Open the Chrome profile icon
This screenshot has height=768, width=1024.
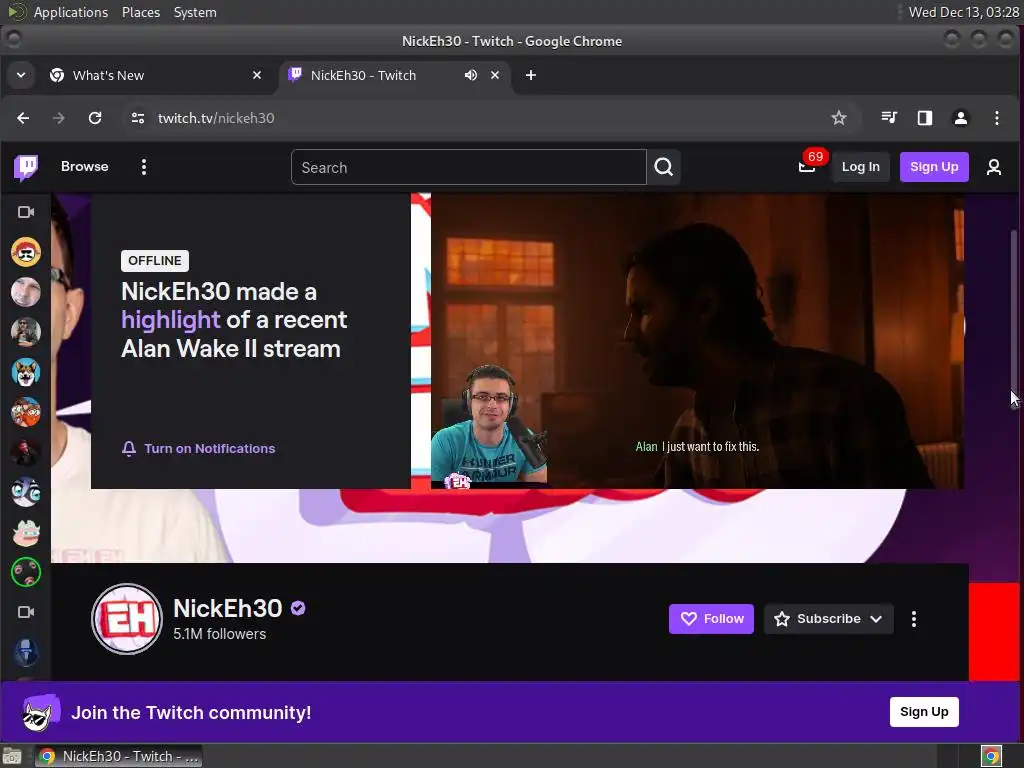(x=961, y=118)
